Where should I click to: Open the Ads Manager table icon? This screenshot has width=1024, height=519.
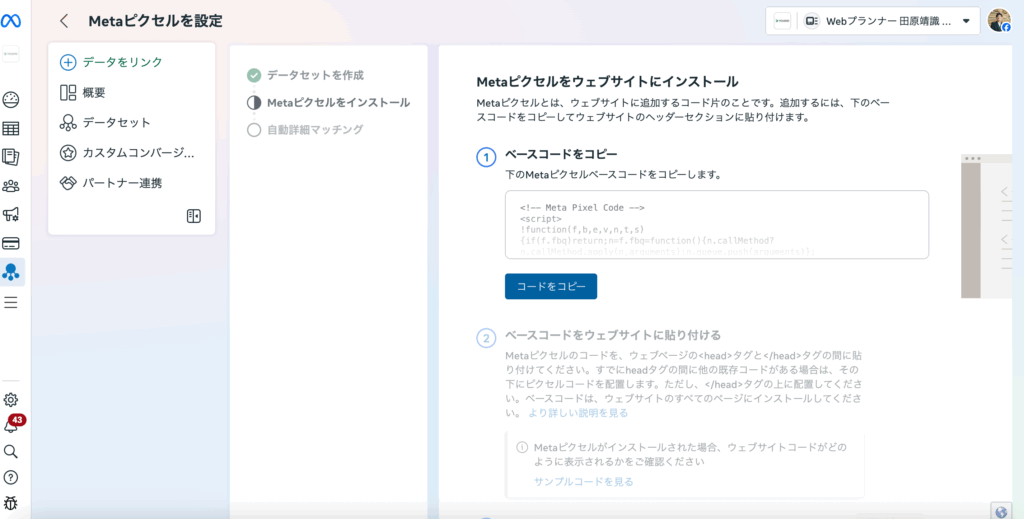pyautogui.click(x=11, y=128)
